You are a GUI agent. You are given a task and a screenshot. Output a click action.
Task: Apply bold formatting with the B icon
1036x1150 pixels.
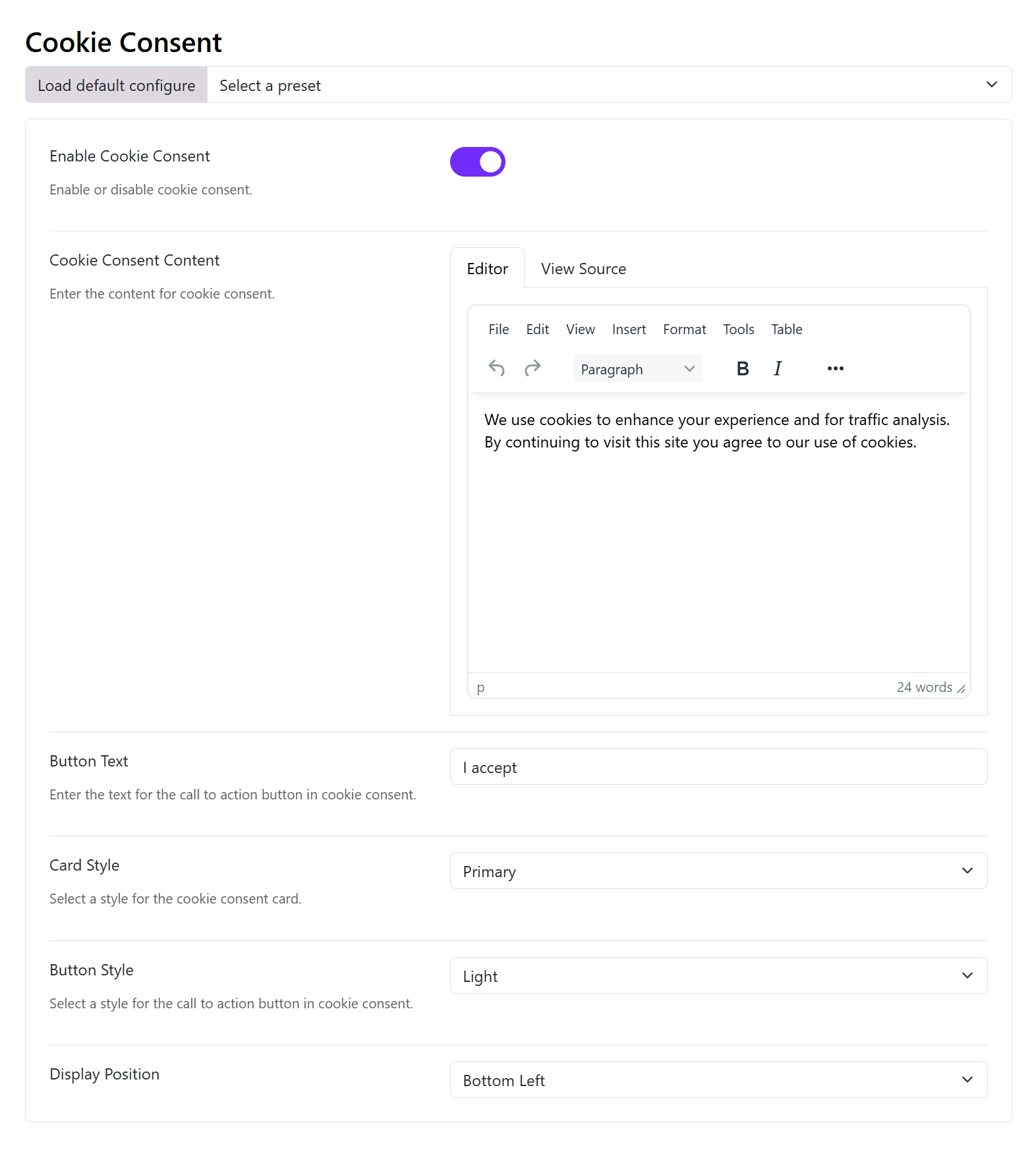point(743,368)
